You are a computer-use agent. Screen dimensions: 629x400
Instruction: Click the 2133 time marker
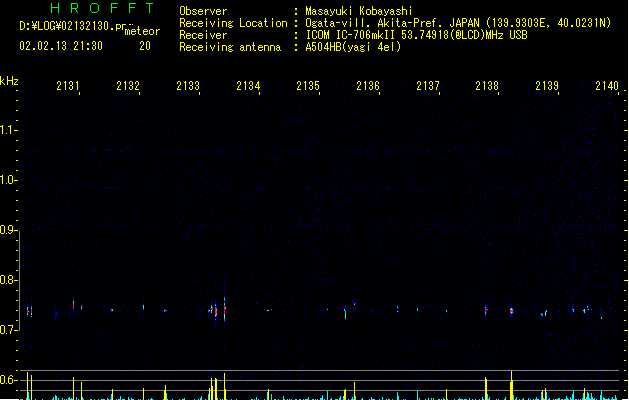[188, 85]
